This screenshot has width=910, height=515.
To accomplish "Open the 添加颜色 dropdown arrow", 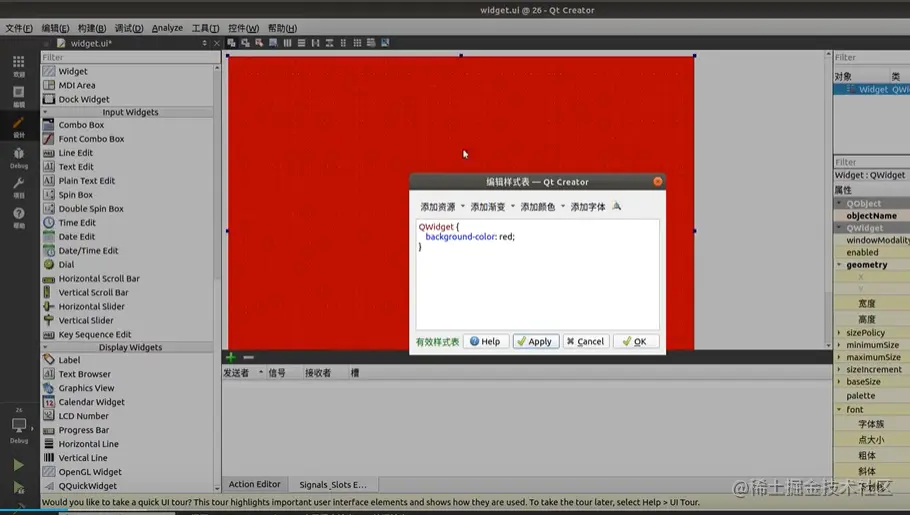I will (562, 206).
